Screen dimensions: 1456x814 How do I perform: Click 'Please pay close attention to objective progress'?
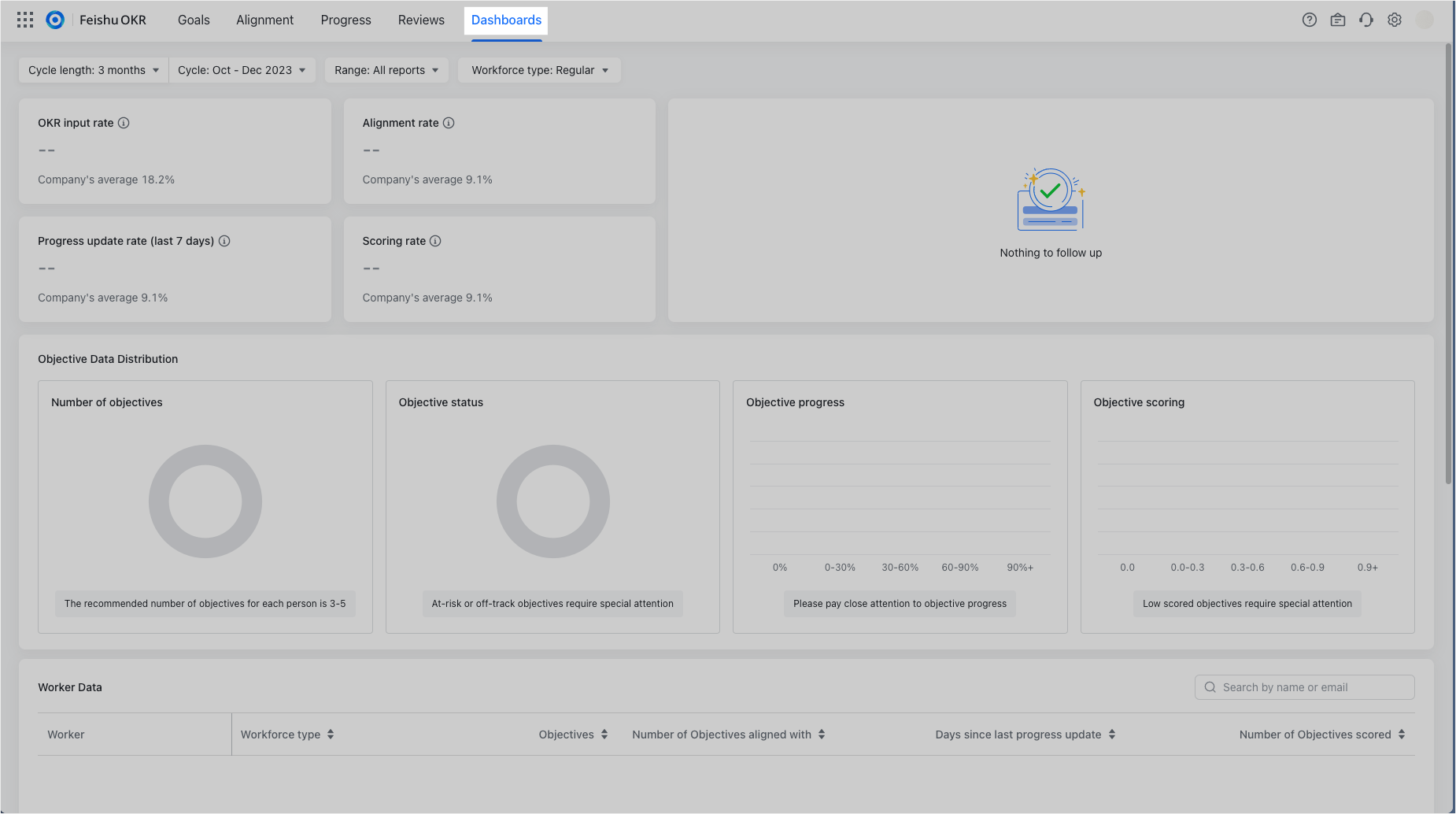900,604
